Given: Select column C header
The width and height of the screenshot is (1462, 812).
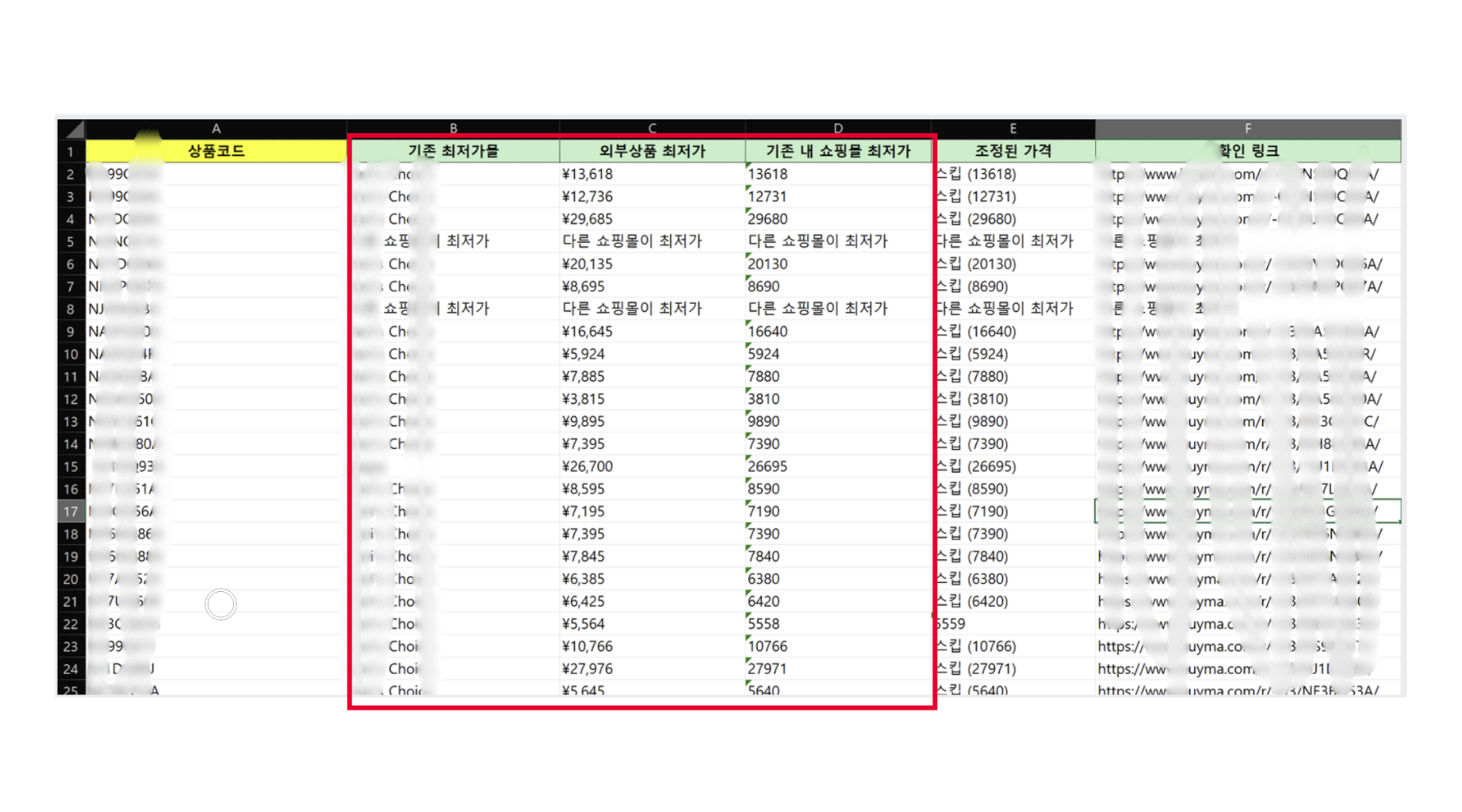Looking at the screenshot, I should click(651, 128).
